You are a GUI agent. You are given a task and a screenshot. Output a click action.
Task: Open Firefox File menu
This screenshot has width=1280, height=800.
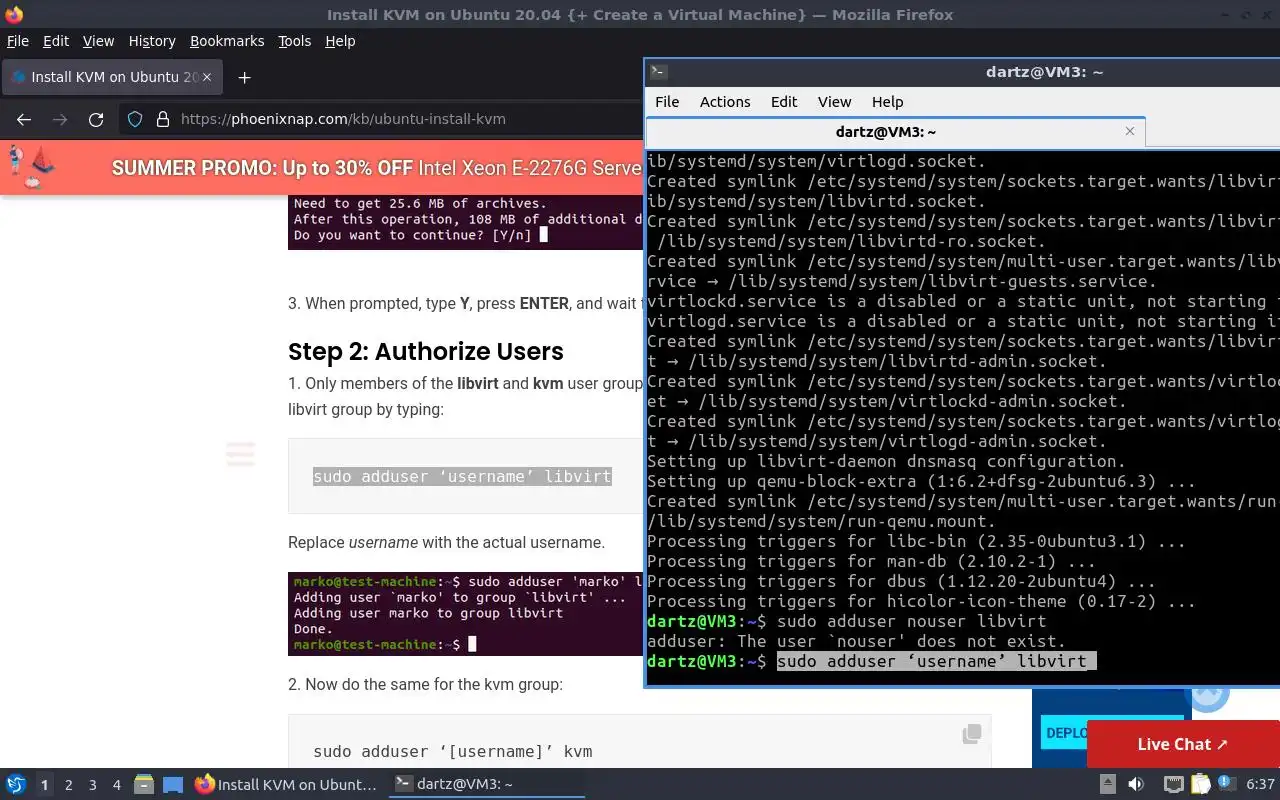coord(18,41)
